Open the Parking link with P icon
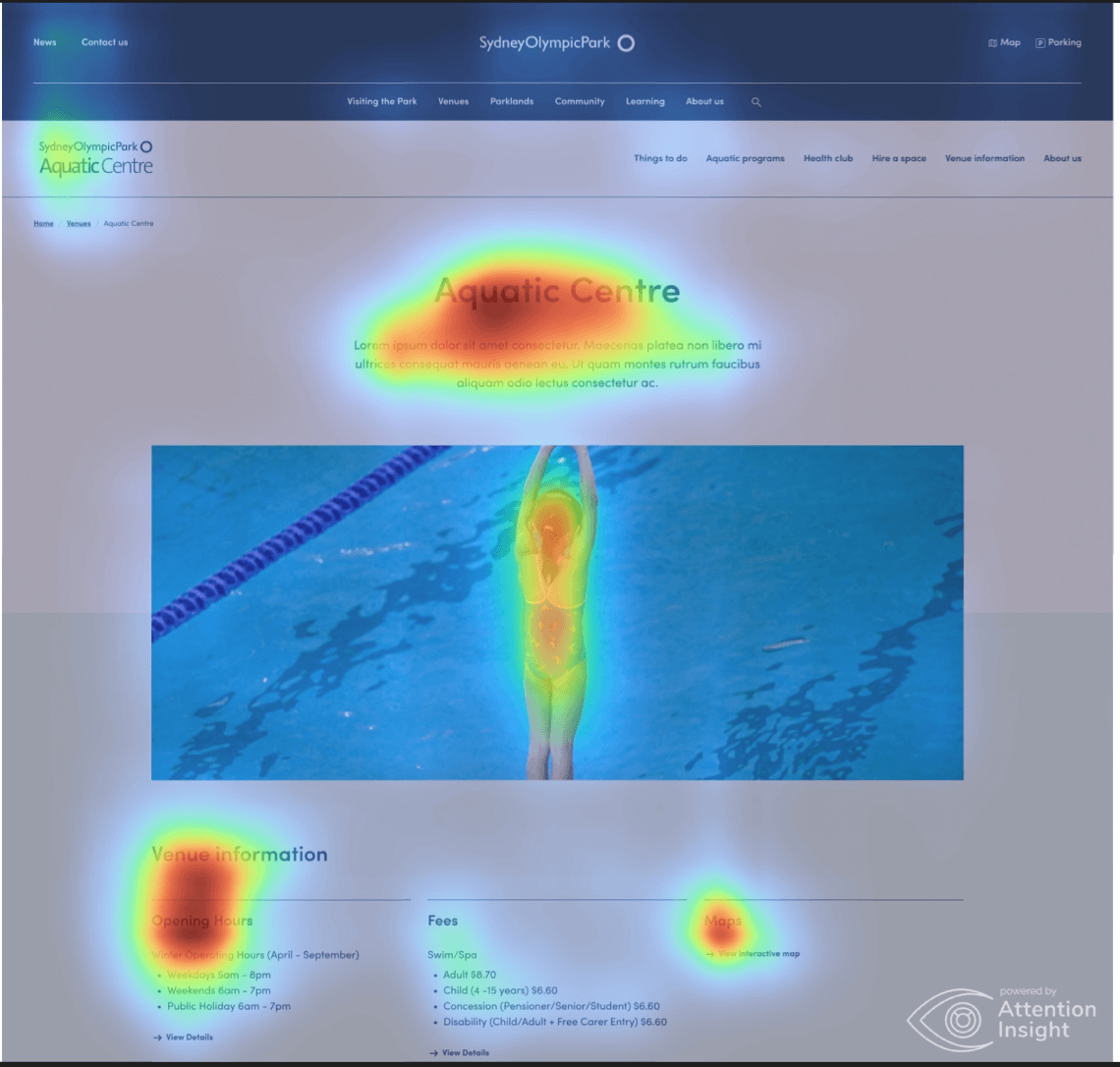 pyautogui.click(x=1058, y=43)
